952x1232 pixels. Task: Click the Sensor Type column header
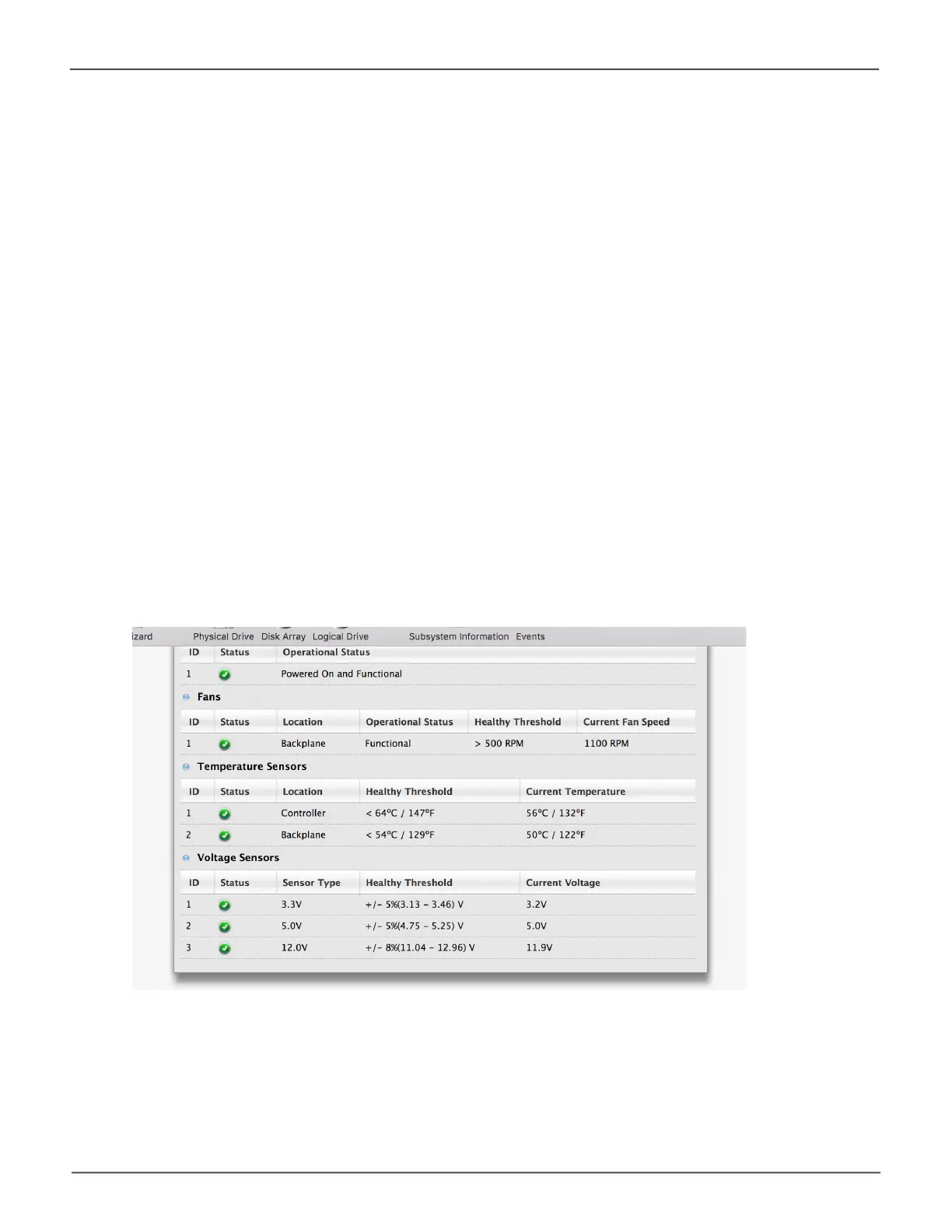point(311,883)
